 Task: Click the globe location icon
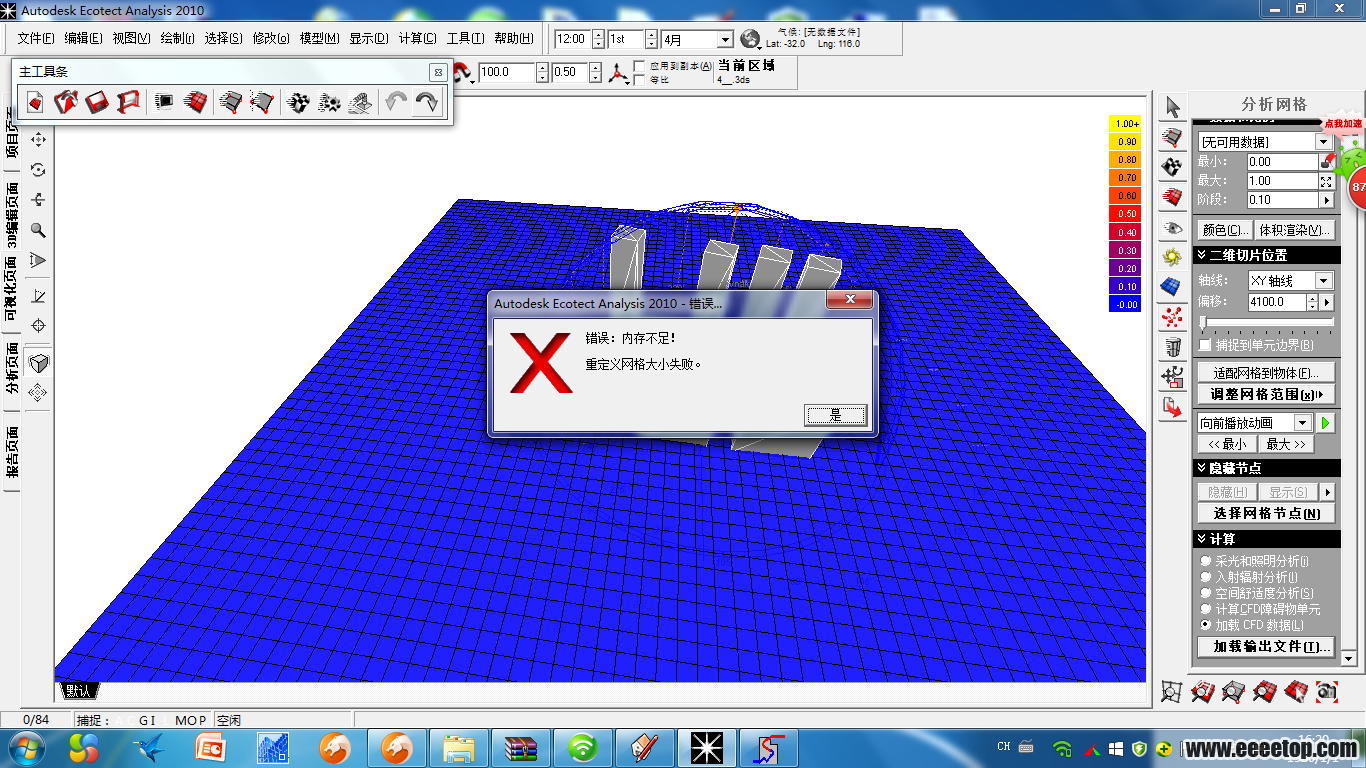click(750, 39)
